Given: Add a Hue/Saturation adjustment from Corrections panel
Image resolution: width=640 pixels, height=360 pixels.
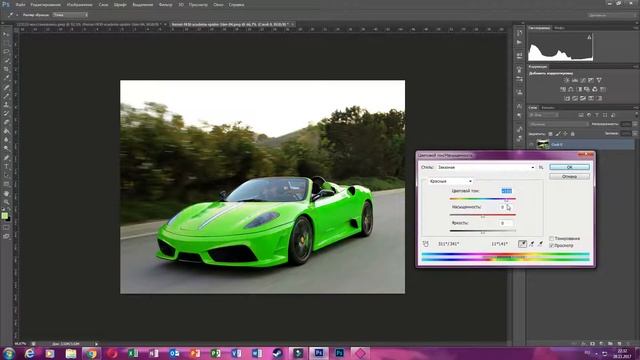Looking at the screenshot, I should pyautogui.click(x=562, y=89).
